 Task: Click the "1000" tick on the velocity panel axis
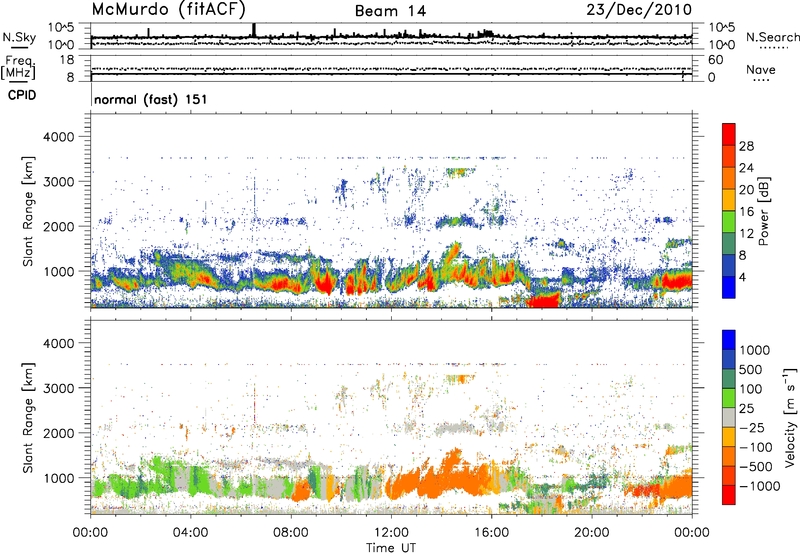click(58, 478)
